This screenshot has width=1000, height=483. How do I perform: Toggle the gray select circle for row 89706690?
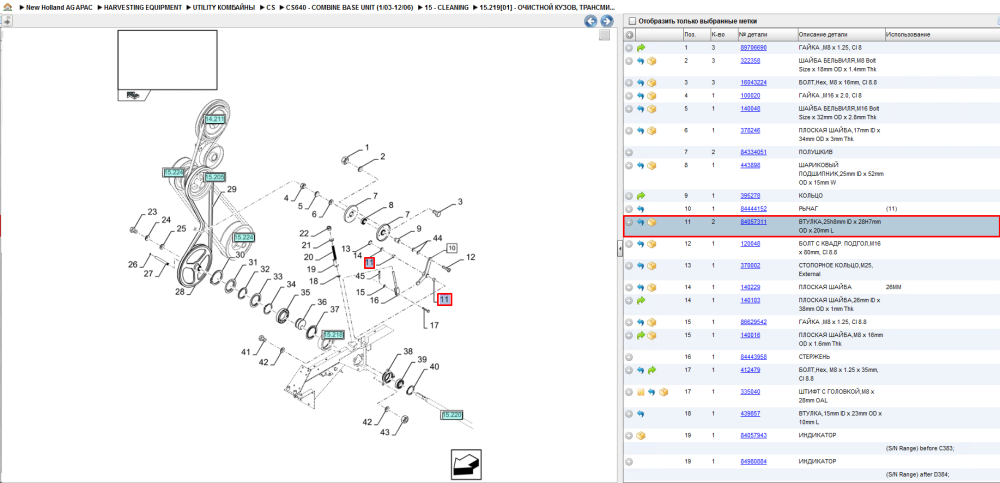(629, 48)
